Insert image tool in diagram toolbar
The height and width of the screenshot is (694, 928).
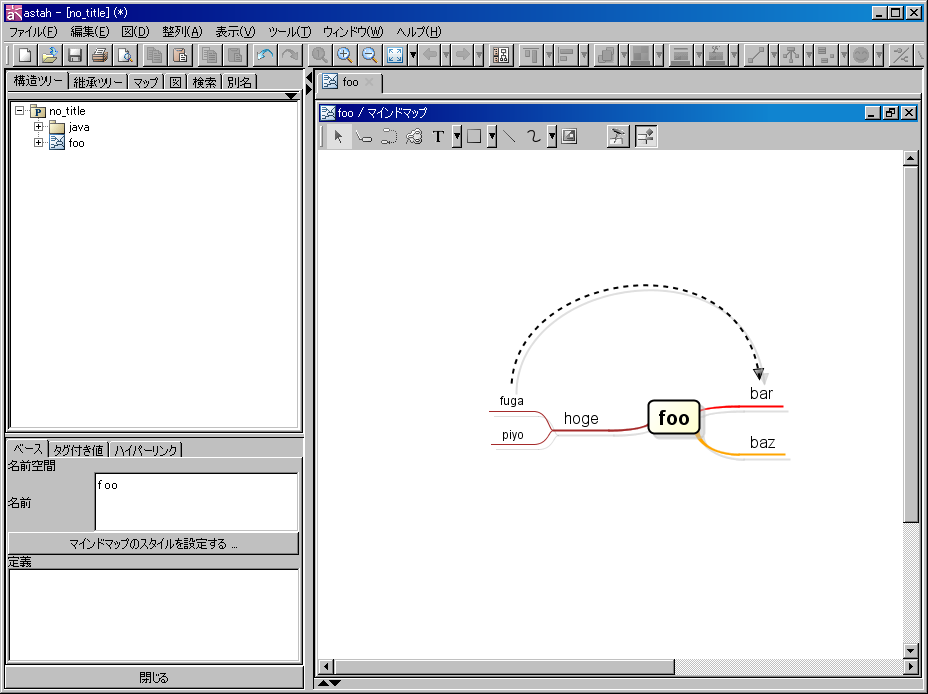click(x=569, y=137)
